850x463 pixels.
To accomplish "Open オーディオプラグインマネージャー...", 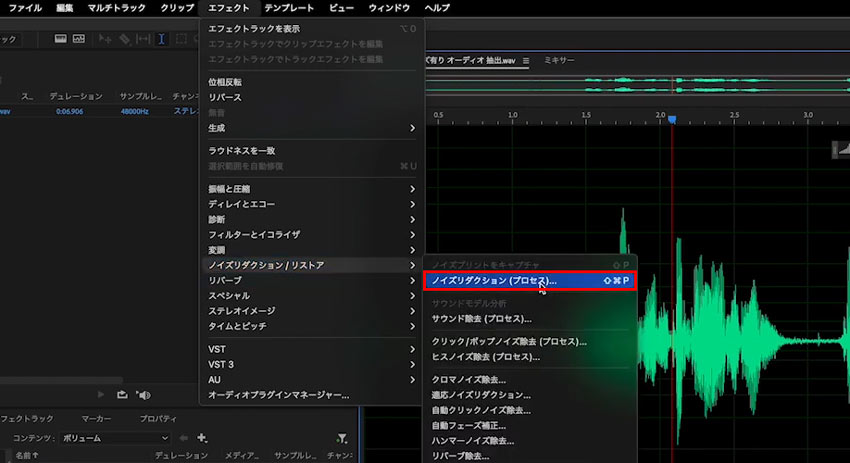I will 311,395.
